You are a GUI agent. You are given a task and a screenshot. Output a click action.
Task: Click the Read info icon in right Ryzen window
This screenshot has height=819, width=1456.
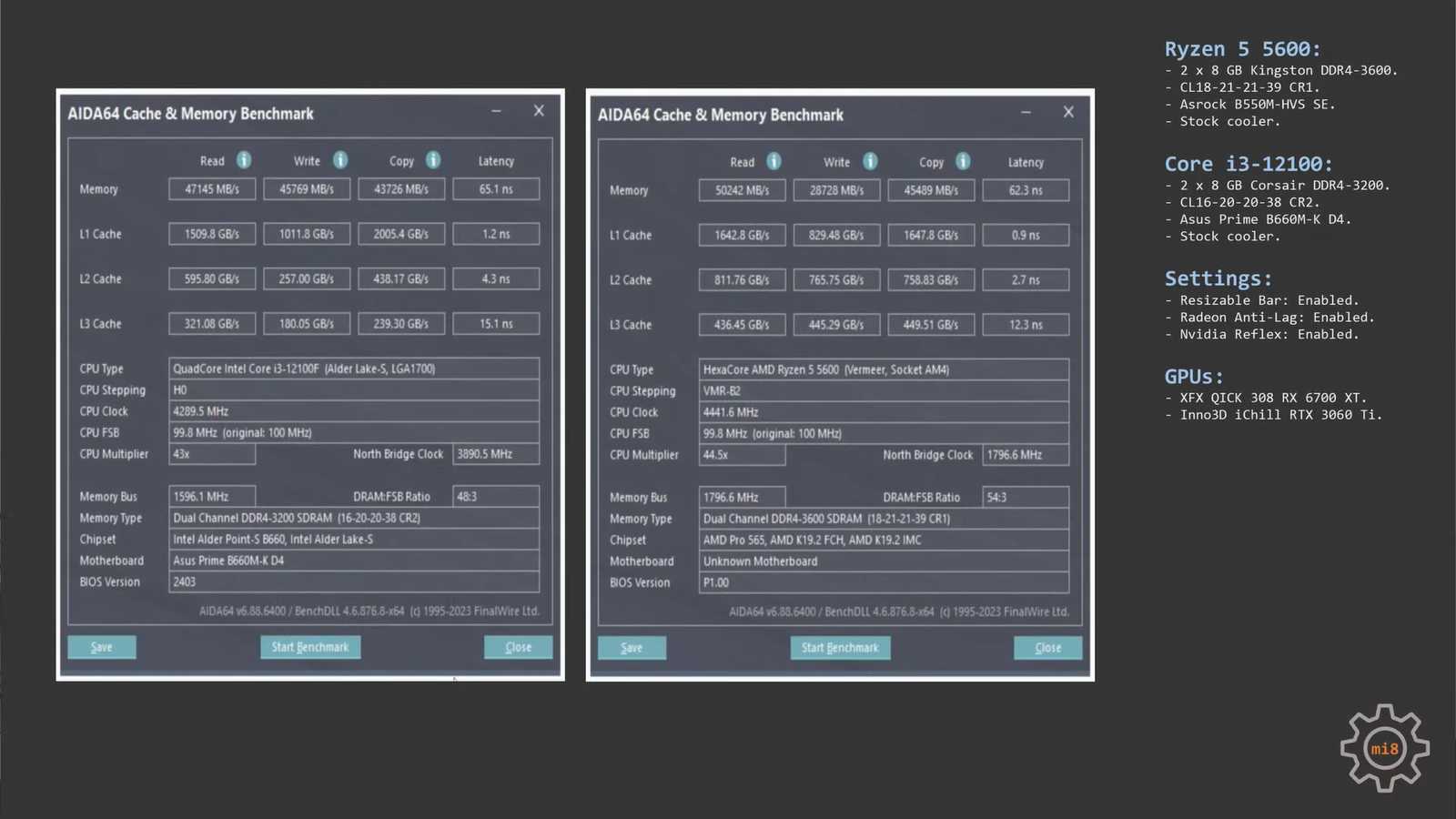click(x=773, y=161)
